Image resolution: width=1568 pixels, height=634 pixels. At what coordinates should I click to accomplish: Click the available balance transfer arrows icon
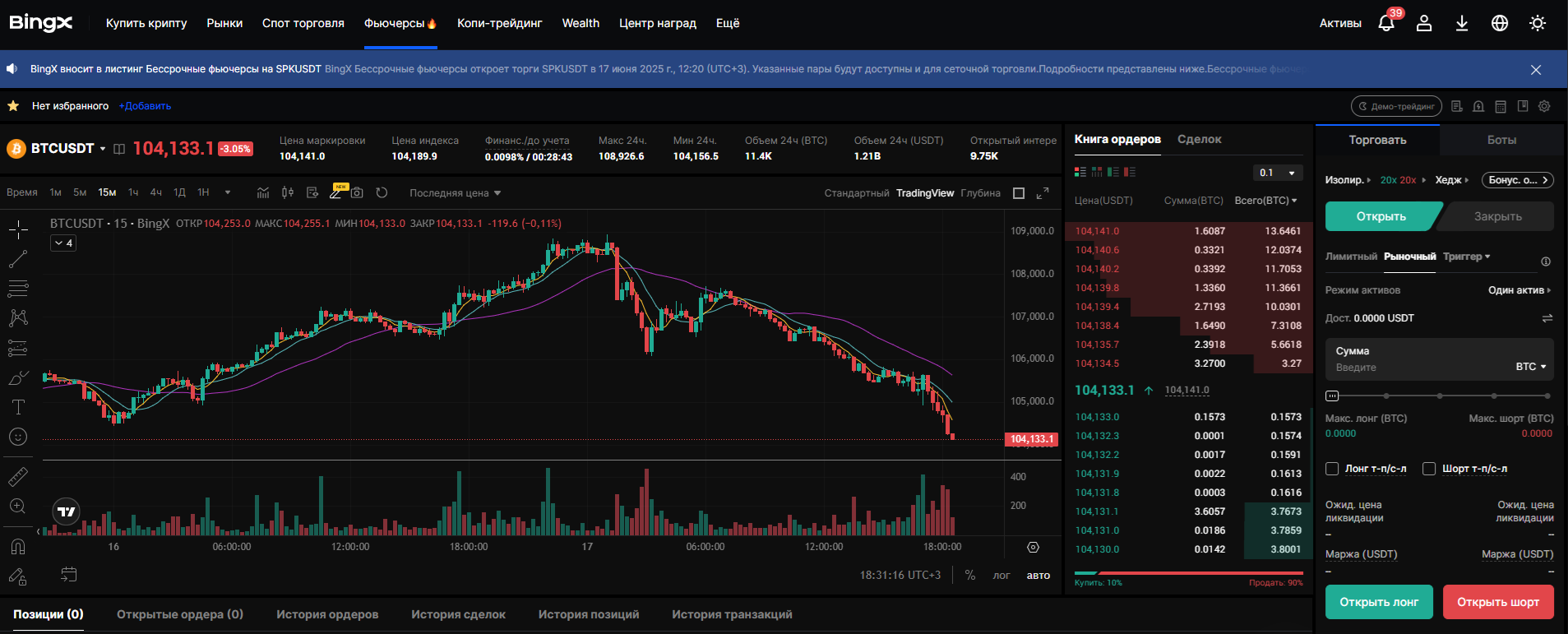1547,318
